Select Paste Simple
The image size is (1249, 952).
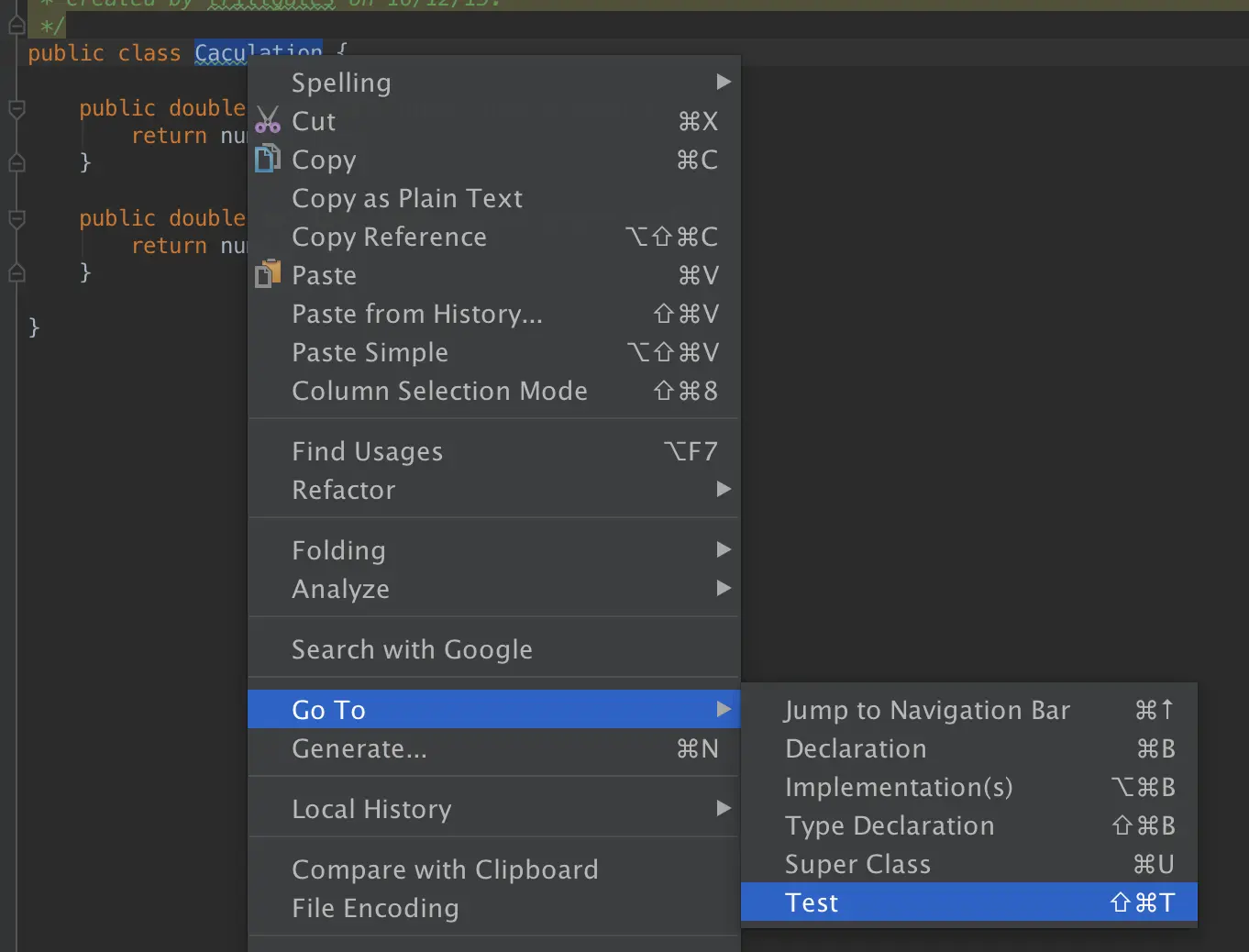pos(493,352)
